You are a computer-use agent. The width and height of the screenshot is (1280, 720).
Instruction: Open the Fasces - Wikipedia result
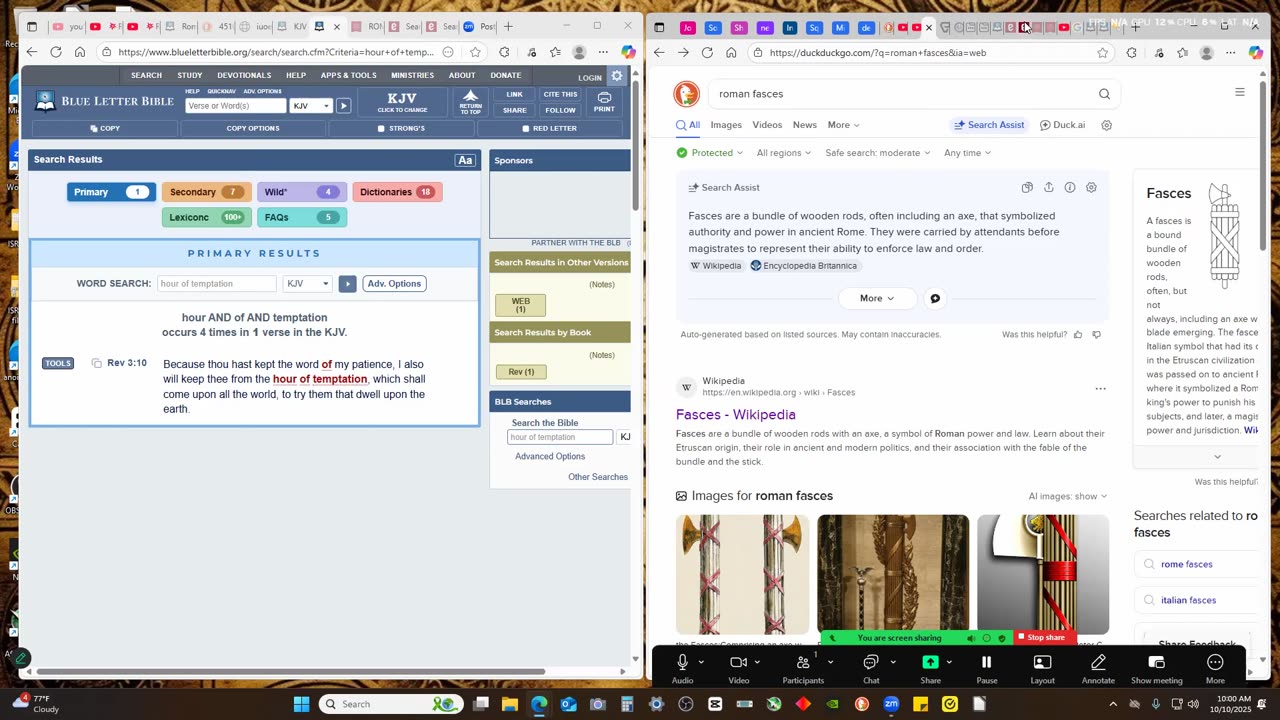736,415
